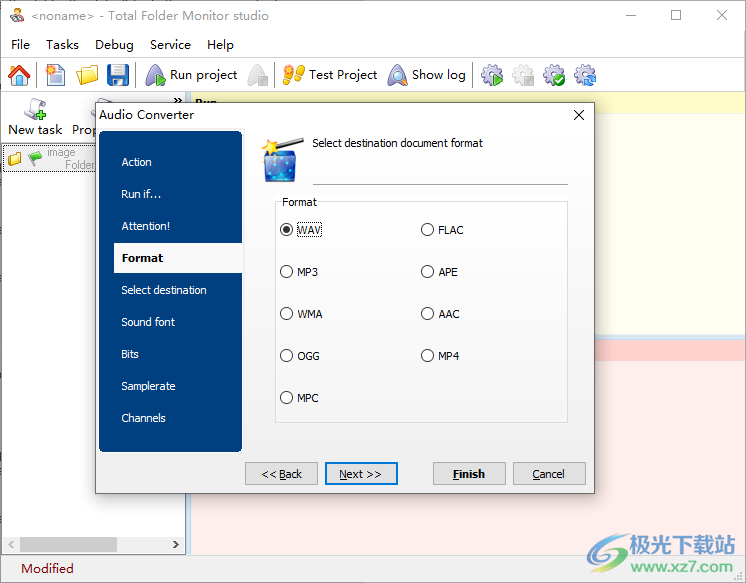Image resolution: width=746 pixels, height=583 pixels.
Task: Open the Help menu
Action: click(220, 45)
